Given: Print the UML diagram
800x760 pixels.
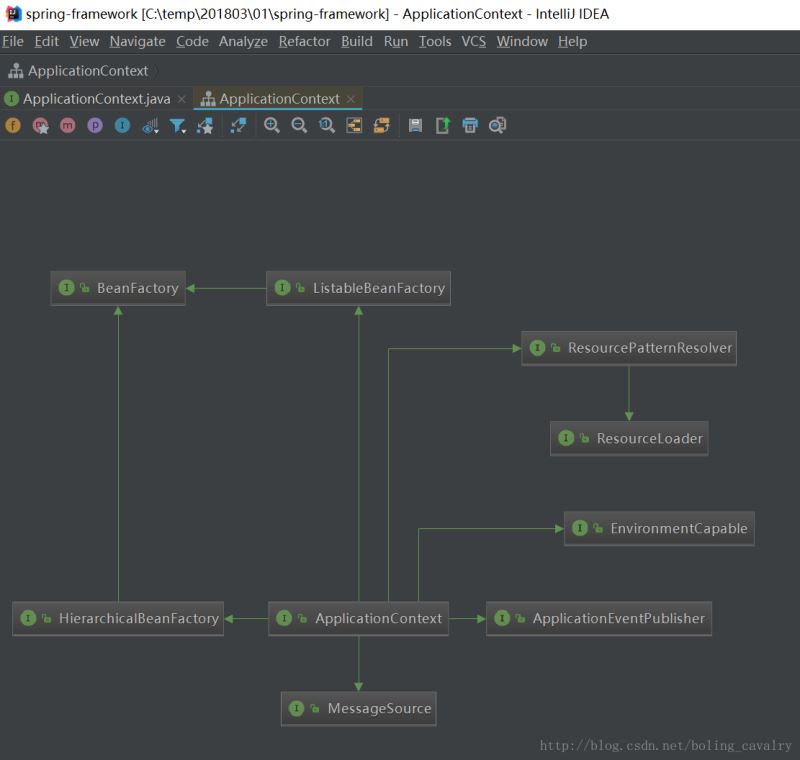Looking at the screenshot, I should [470, 126].
